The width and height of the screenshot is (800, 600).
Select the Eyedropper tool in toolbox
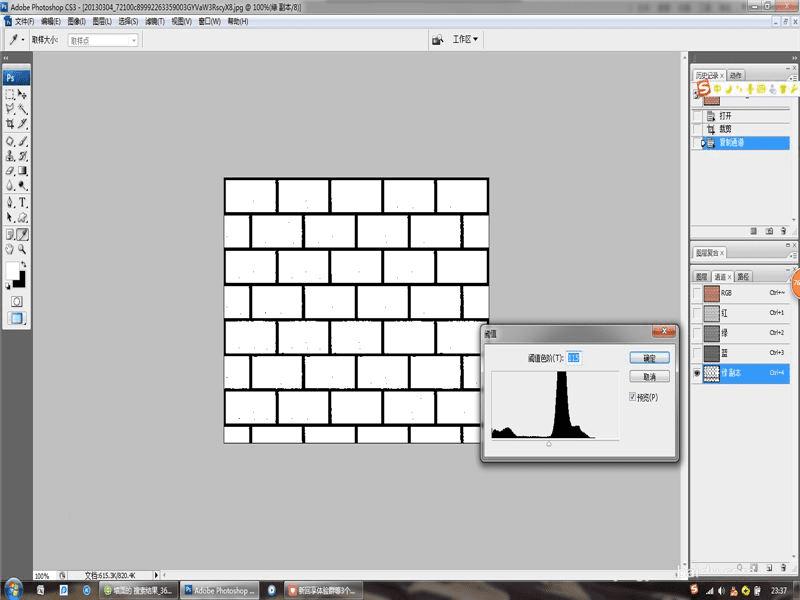(22, 235)
